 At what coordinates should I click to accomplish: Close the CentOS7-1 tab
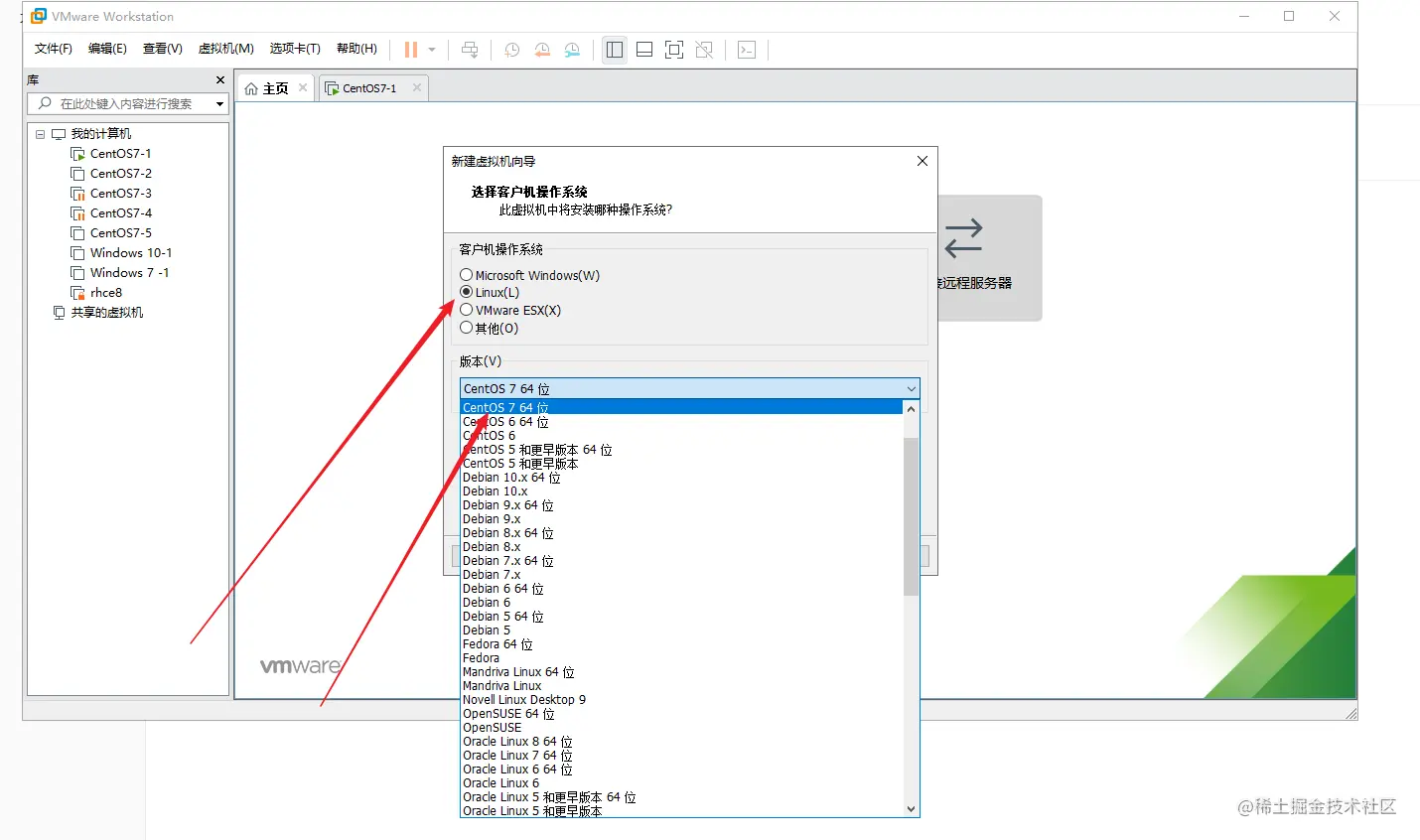(x=417, y=87)
